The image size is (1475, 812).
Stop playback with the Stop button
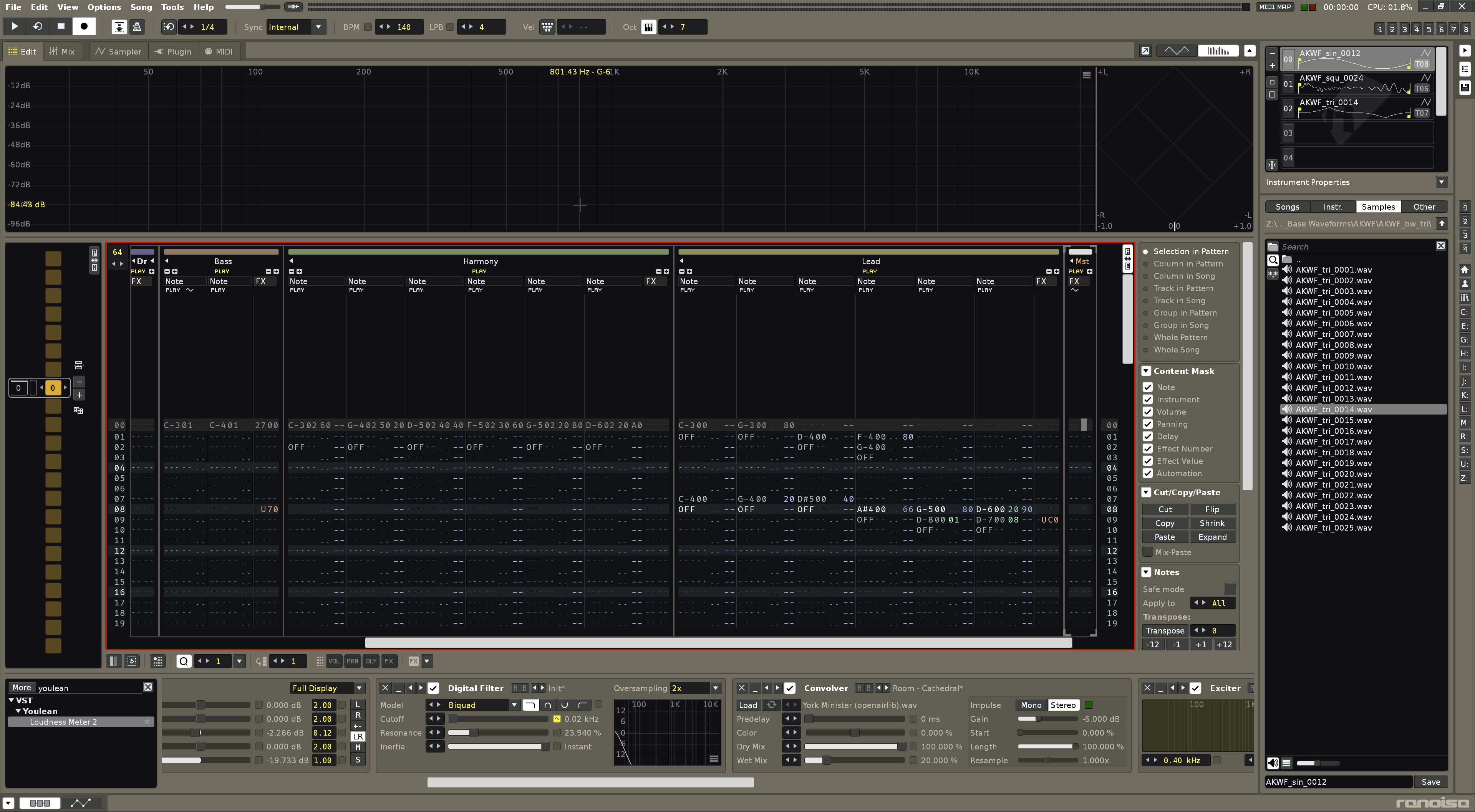[61, 26]
